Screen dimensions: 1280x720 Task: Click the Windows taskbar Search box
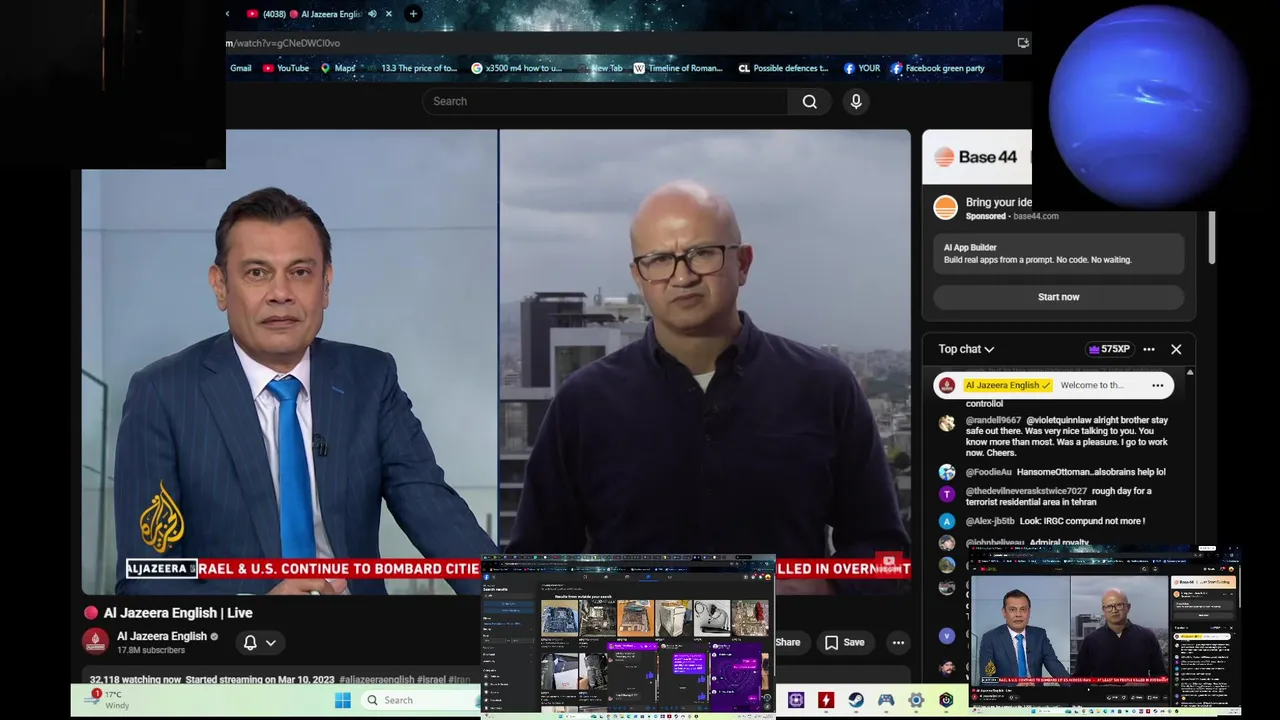coord(418,700)
